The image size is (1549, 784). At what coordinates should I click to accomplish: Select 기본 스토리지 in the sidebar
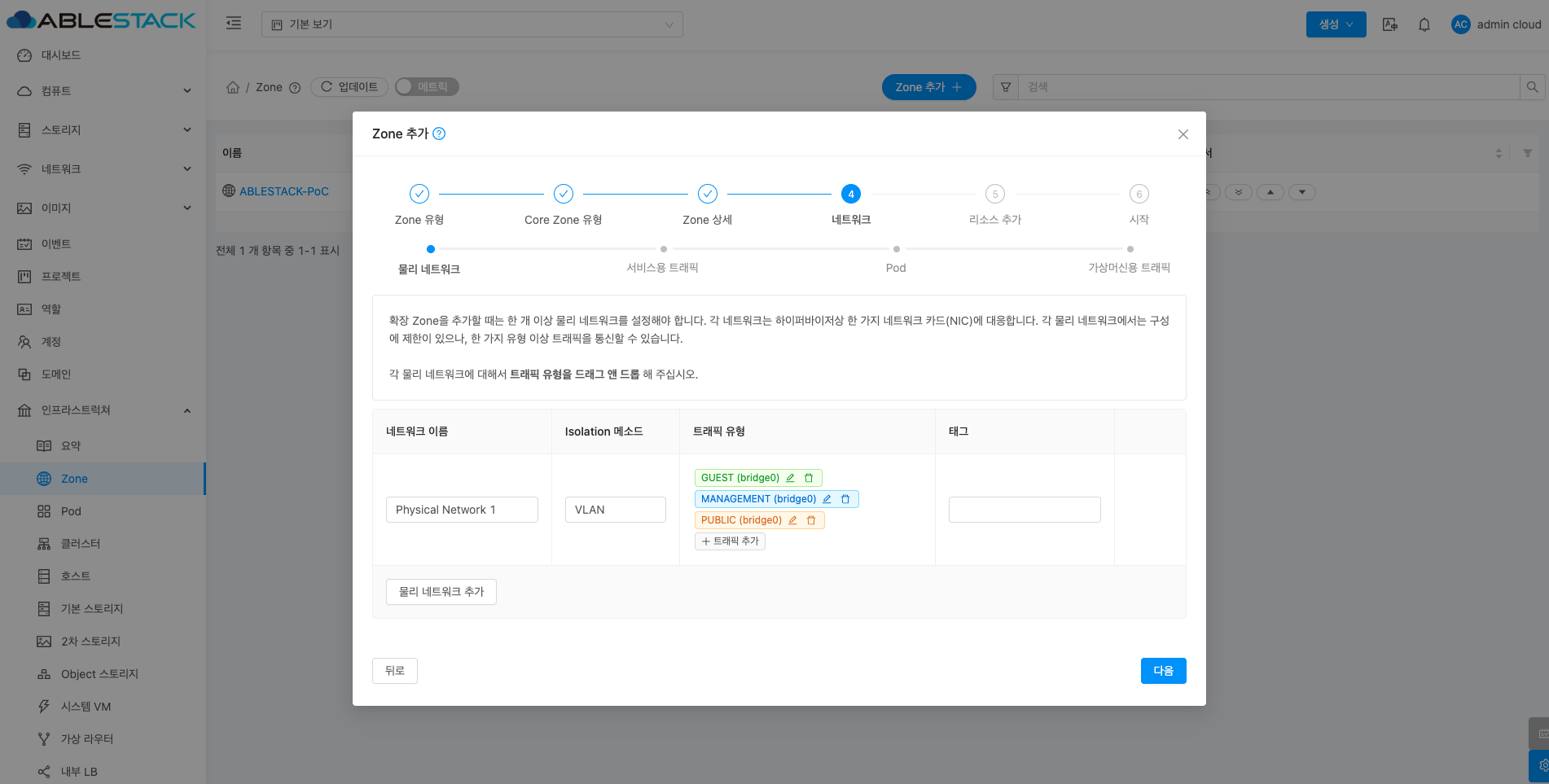tap(103, 609)
